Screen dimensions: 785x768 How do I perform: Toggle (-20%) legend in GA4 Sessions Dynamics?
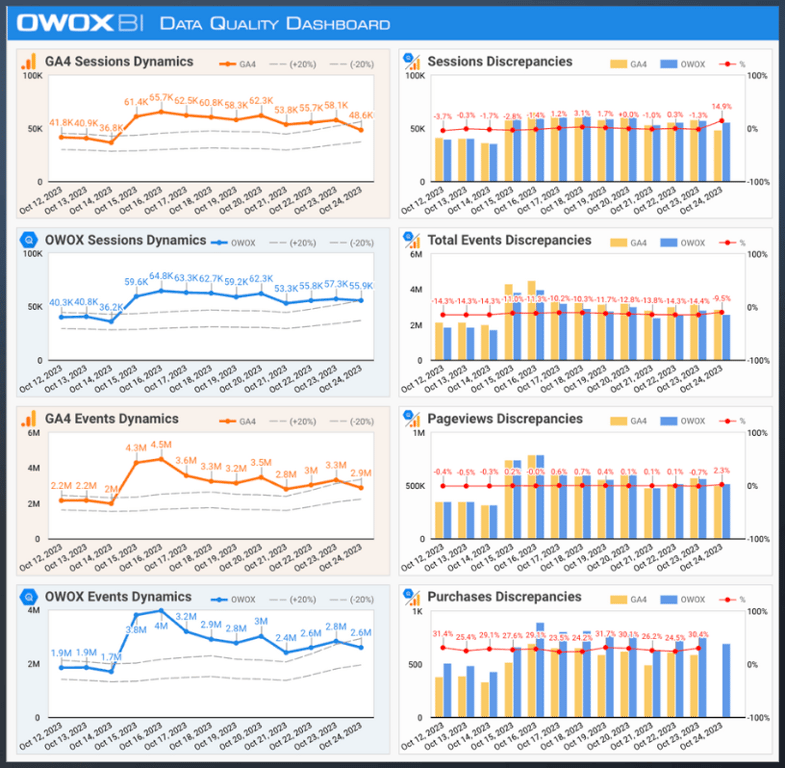(x=352, y=64)
